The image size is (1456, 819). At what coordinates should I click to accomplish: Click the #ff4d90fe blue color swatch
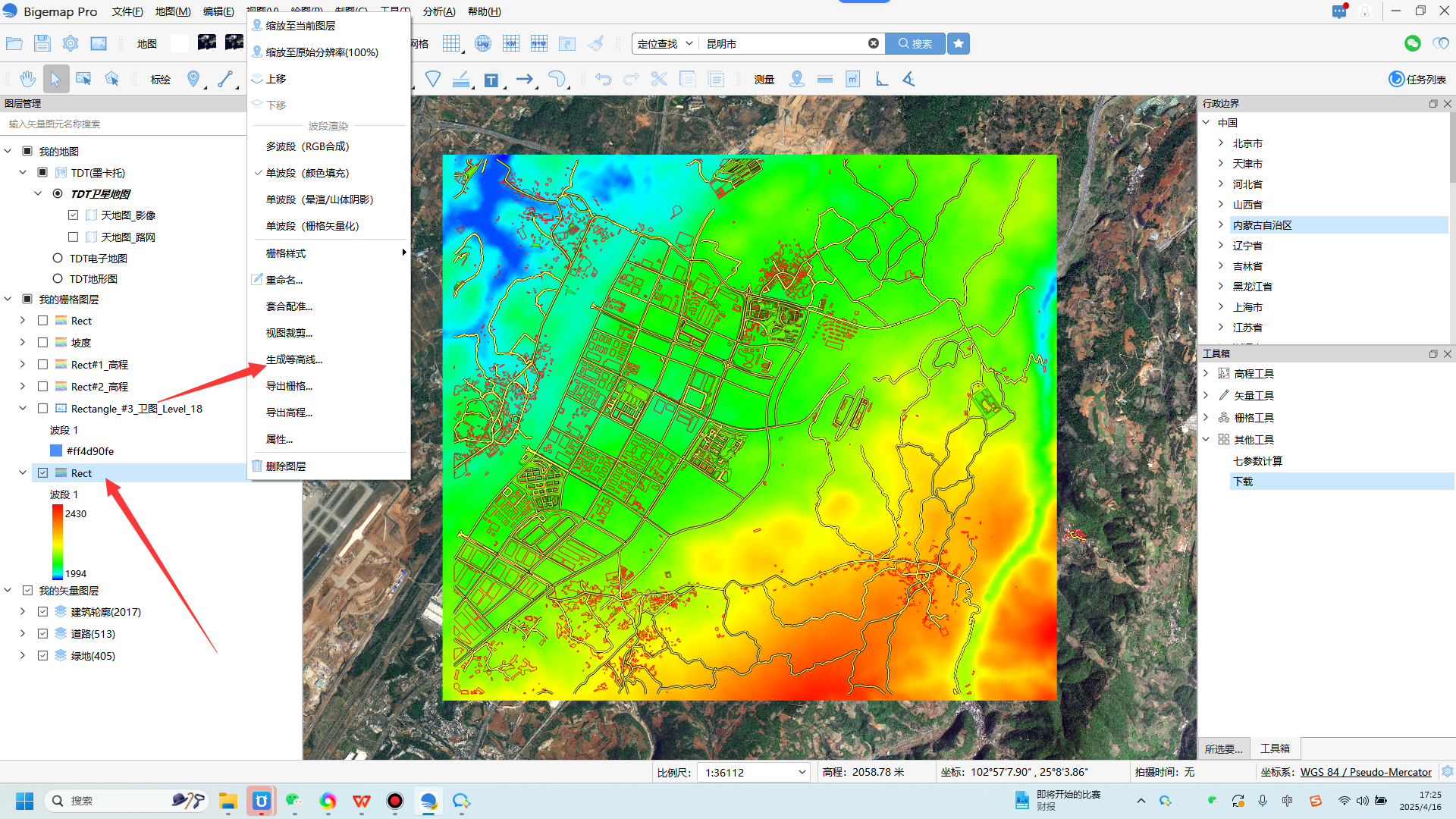pos(56,451)
